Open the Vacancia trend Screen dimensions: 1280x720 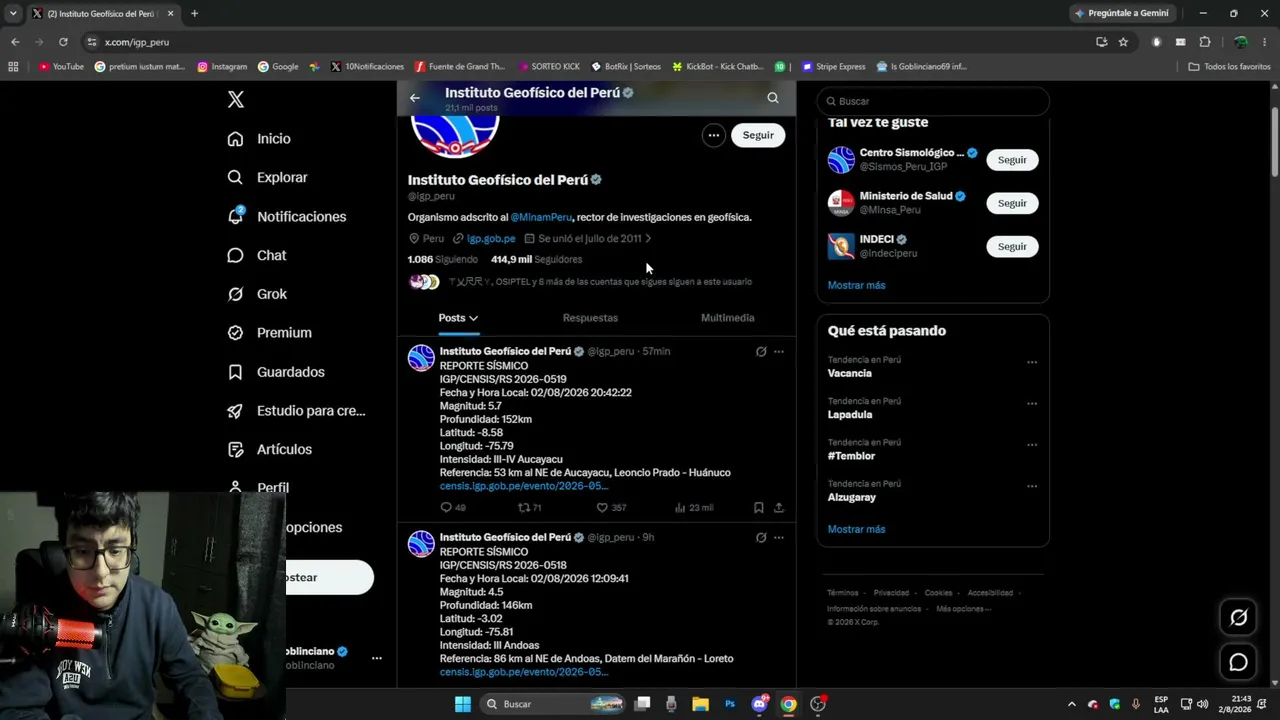pos(850,374)
